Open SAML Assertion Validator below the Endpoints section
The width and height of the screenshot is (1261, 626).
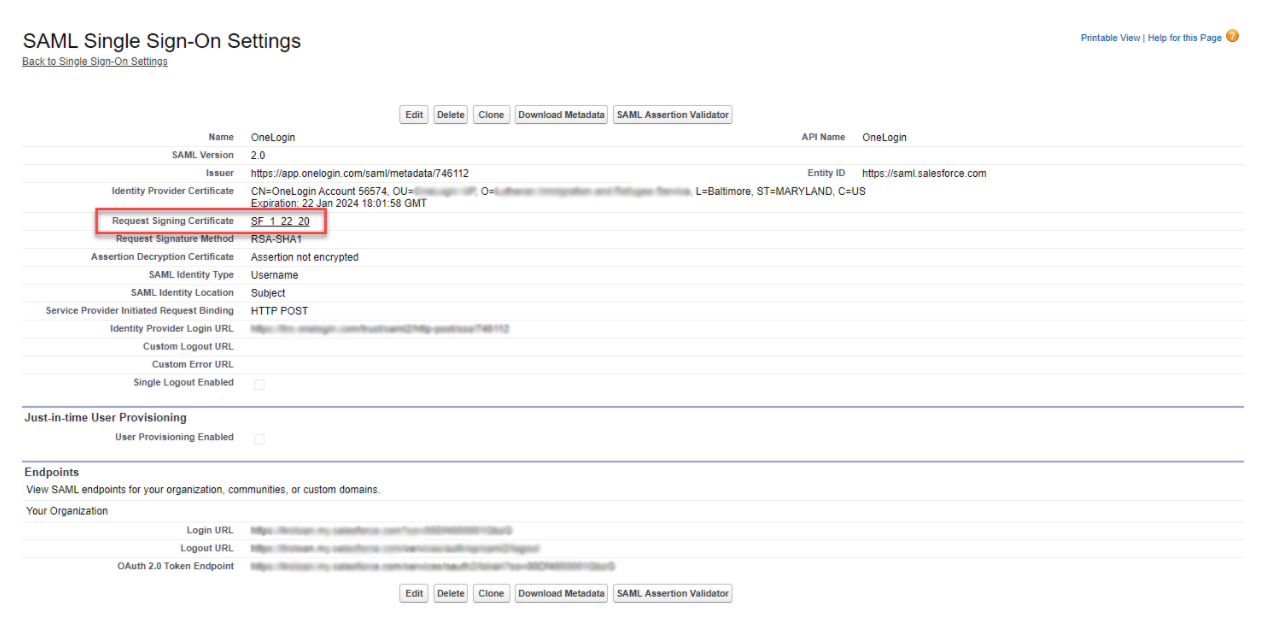coord(673,594)
